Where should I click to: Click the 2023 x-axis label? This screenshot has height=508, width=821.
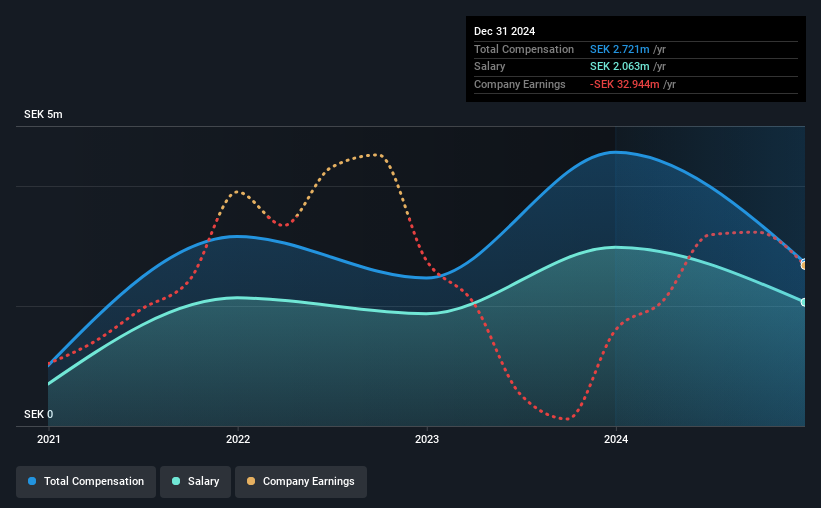pos(427,439)
